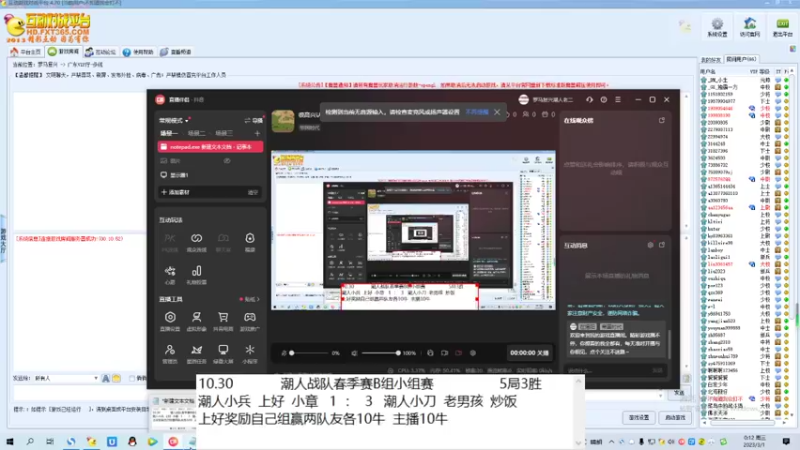Open the game controller promotion tool

pyautogui.click(x=249, y=317)
